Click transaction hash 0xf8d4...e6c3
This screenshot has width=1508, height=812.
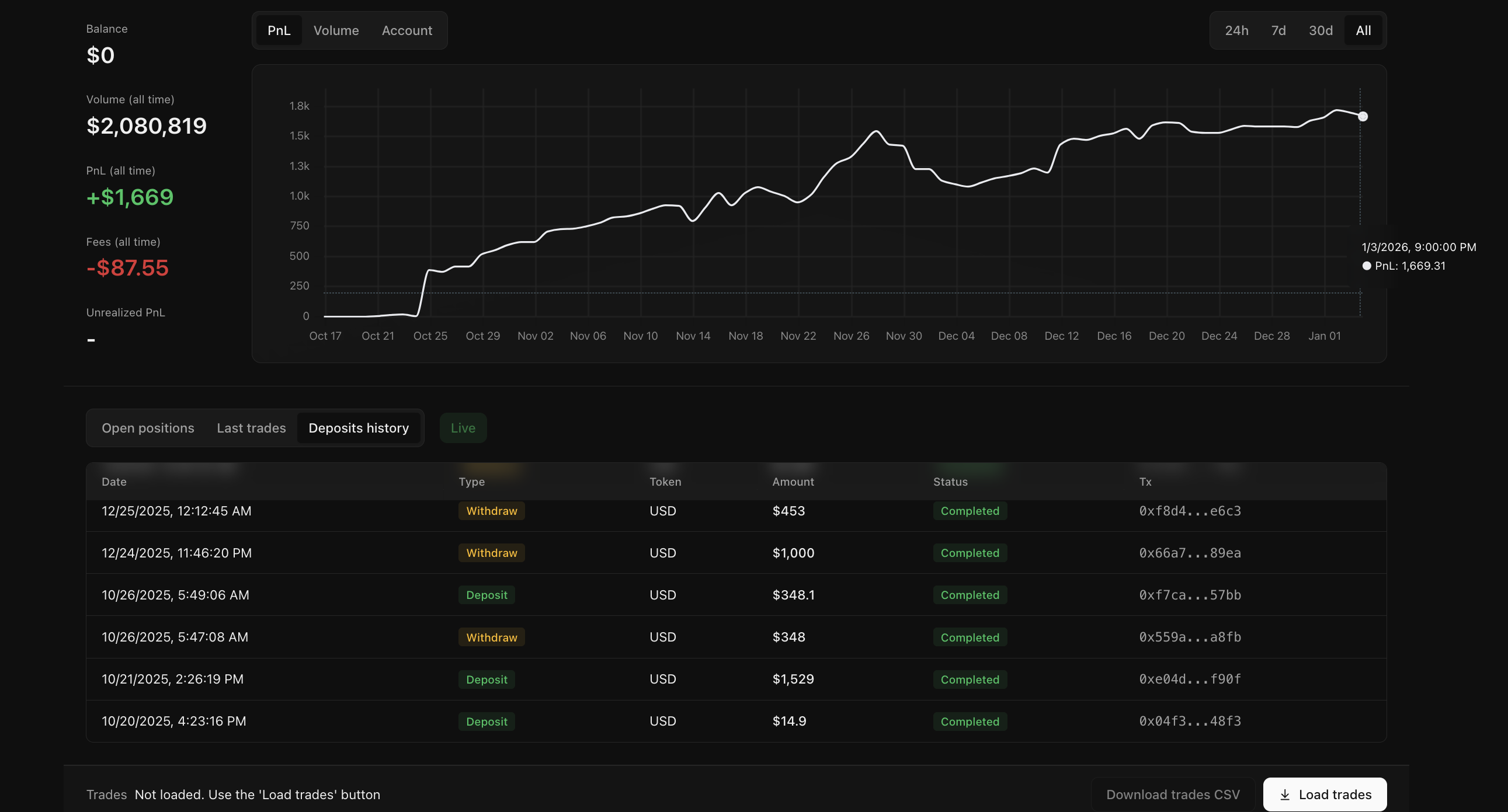coord(1190,511)
